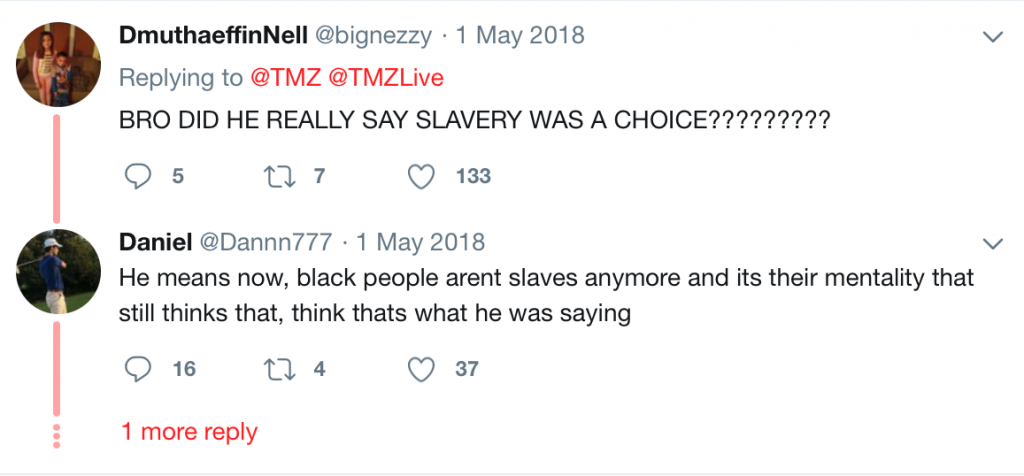The image size is (1024, 476).
Task: Open Daniel's tweet 1 May 2018 timestamp
Action: pyautogui.click(x=421, y=242)
